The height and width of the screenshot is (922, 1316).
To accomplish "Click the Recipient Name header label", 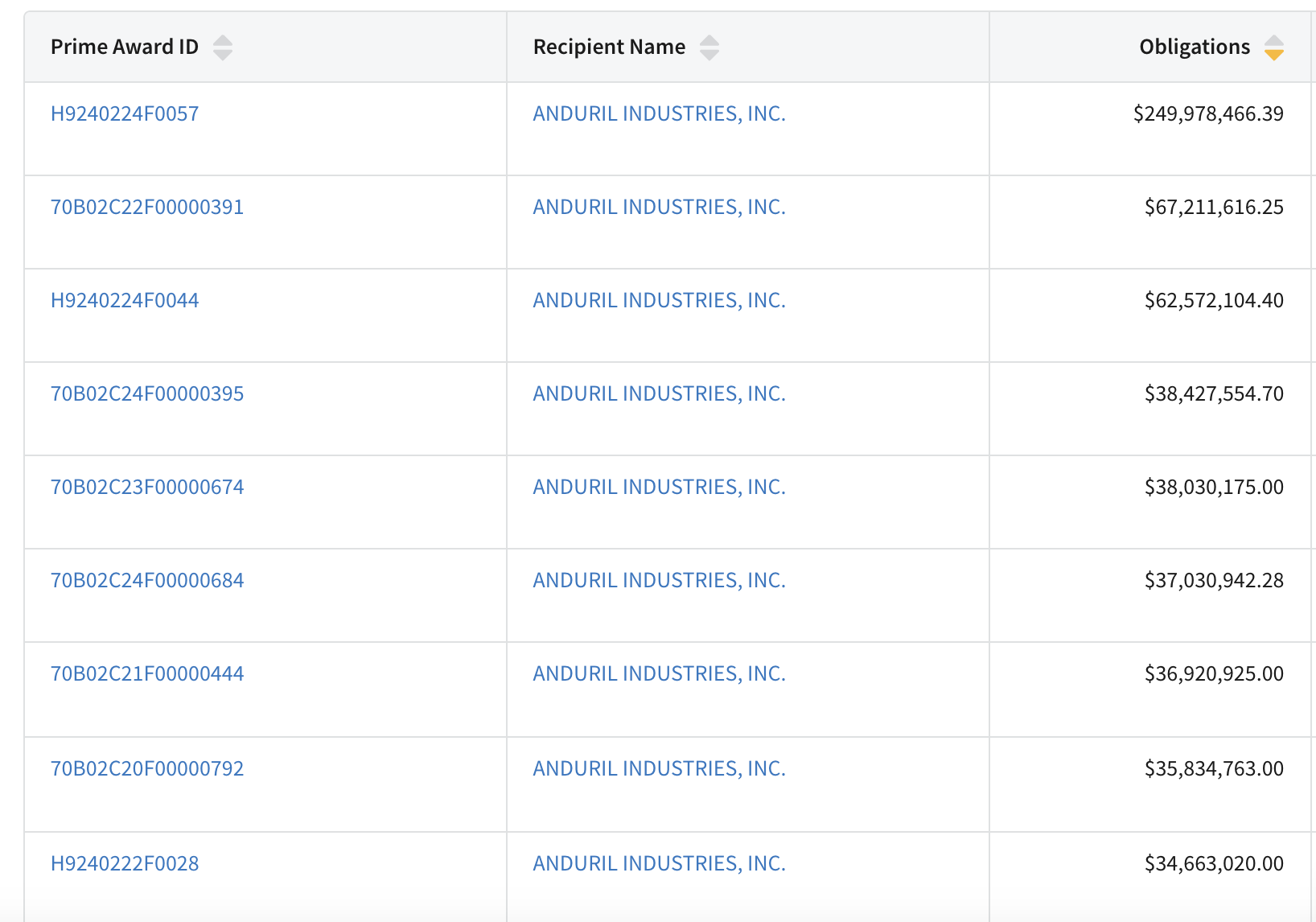I will coord(610,47).
